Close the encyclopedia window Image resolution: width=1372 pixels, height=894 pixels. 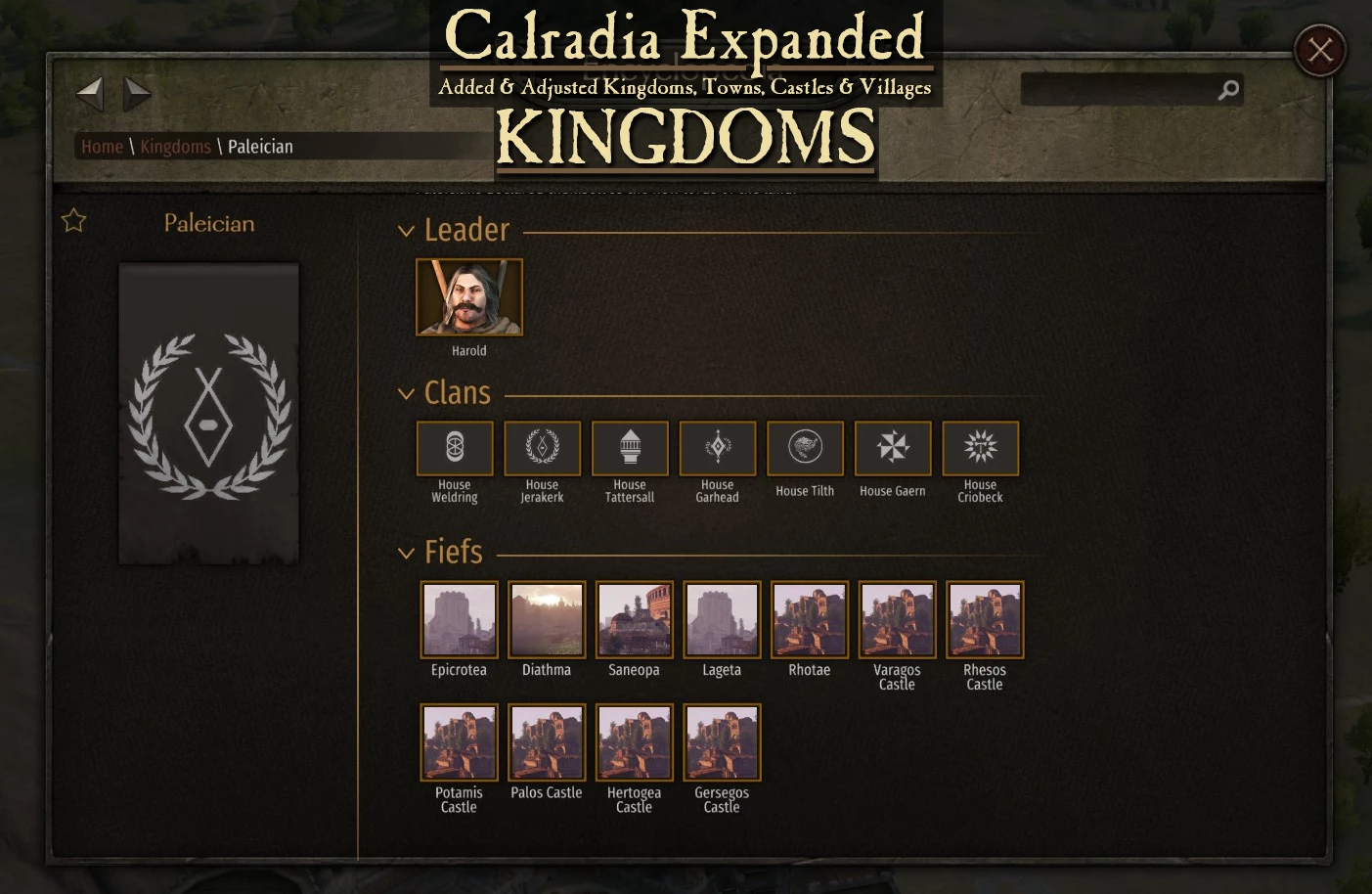coord(1320,50)
